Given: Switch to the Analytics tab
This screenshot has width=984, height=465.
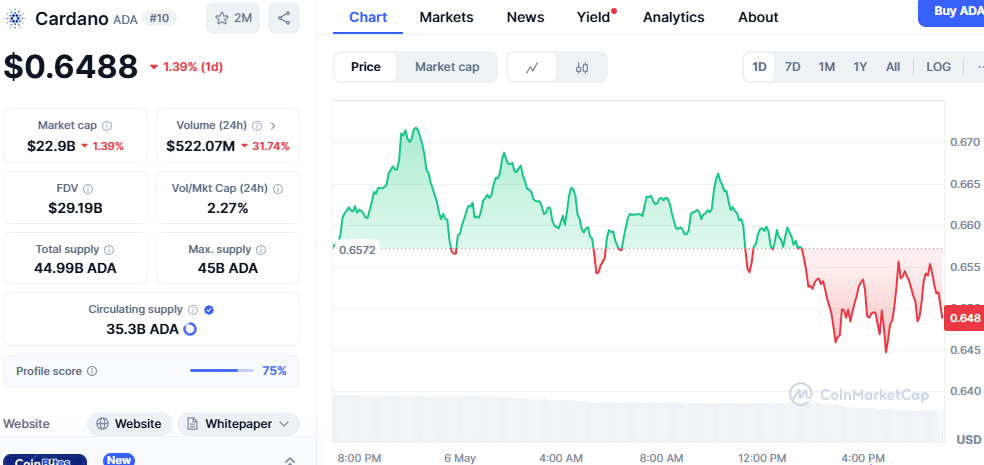Looking at the screenshot, I should pyautogui.click(x=673, y=17).
